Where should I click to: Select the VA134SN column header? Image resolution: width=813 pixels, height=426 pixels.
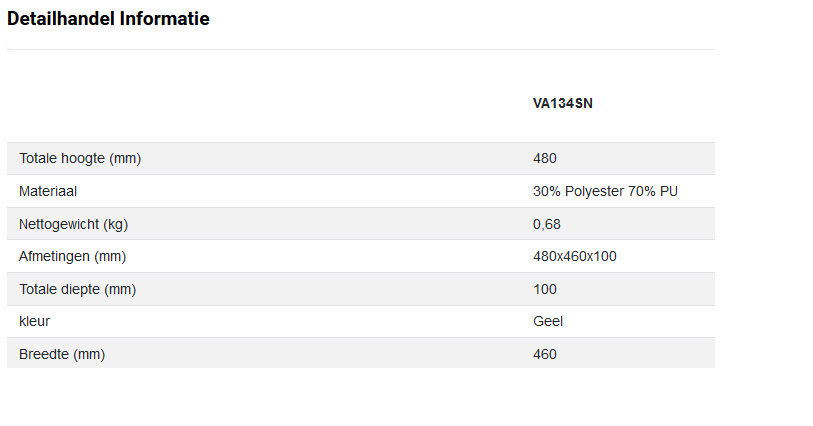(562, 103)
